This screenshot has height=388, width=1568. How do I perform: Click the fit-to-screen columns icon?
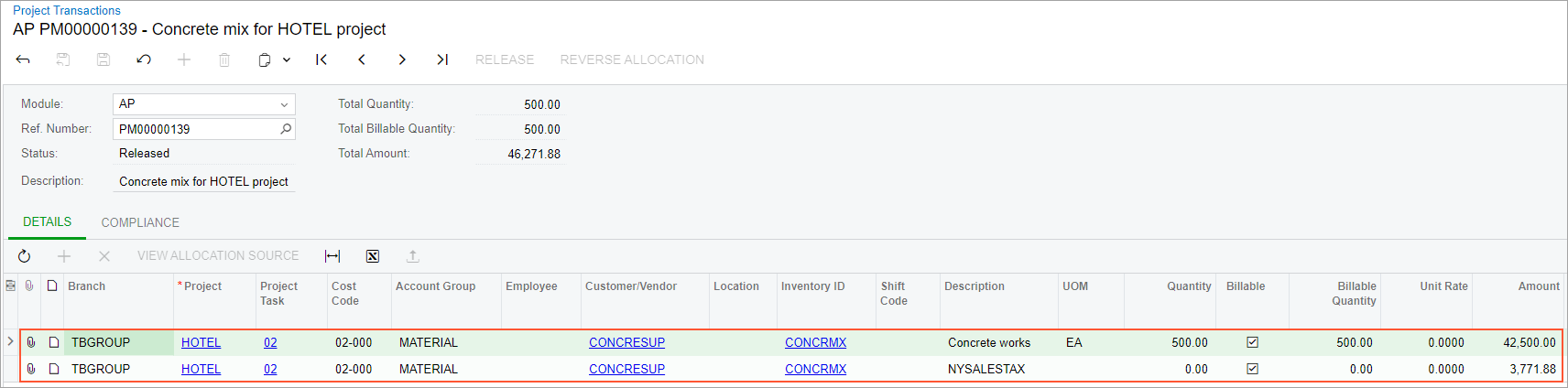pyautogui.click(x=332, y=256)
